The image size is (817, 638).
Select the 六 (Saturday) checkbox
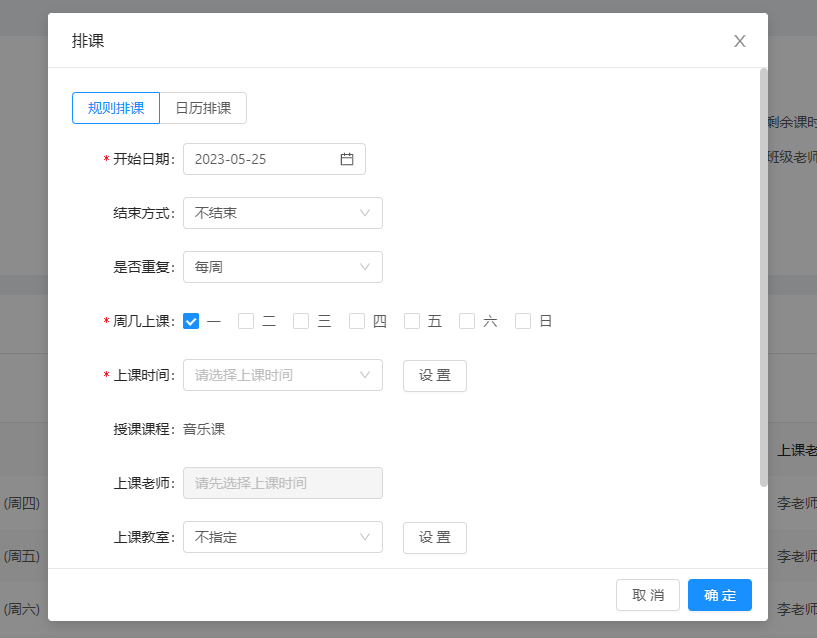point(467,321)
